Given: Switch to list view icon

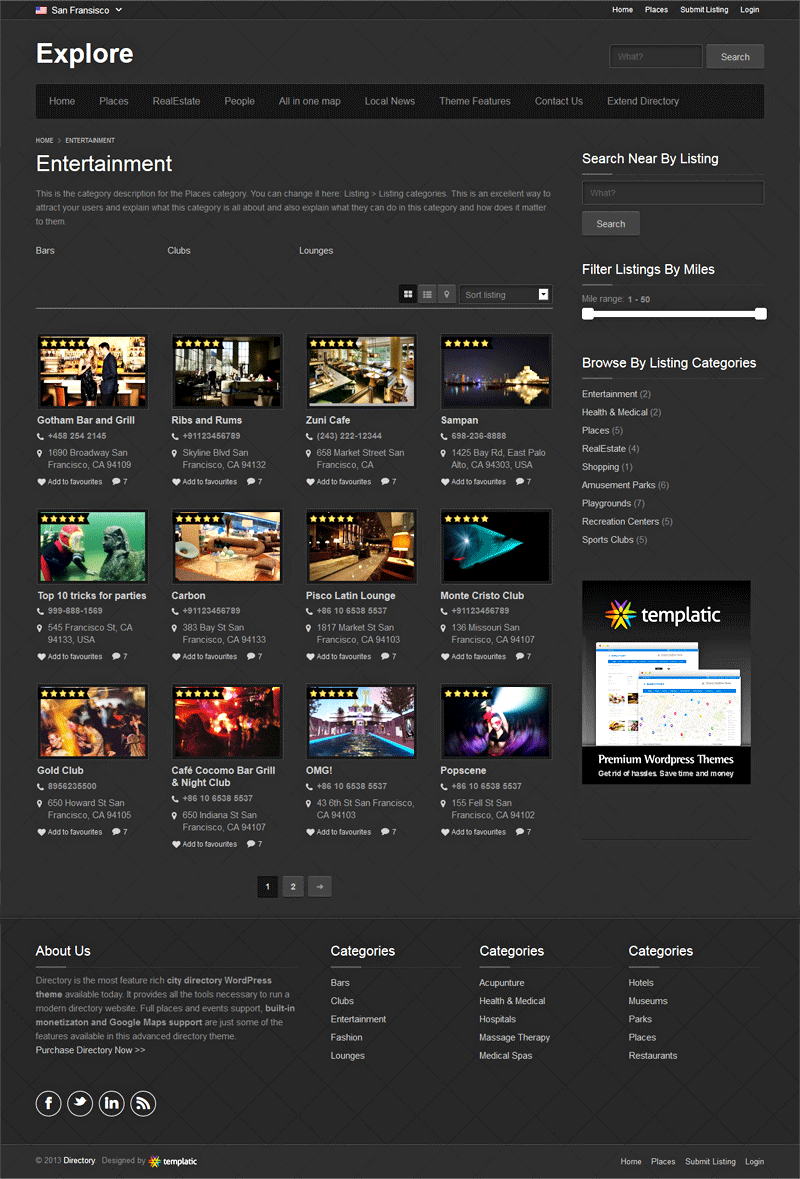Looking at the screenshot, I should pos(427,294).
